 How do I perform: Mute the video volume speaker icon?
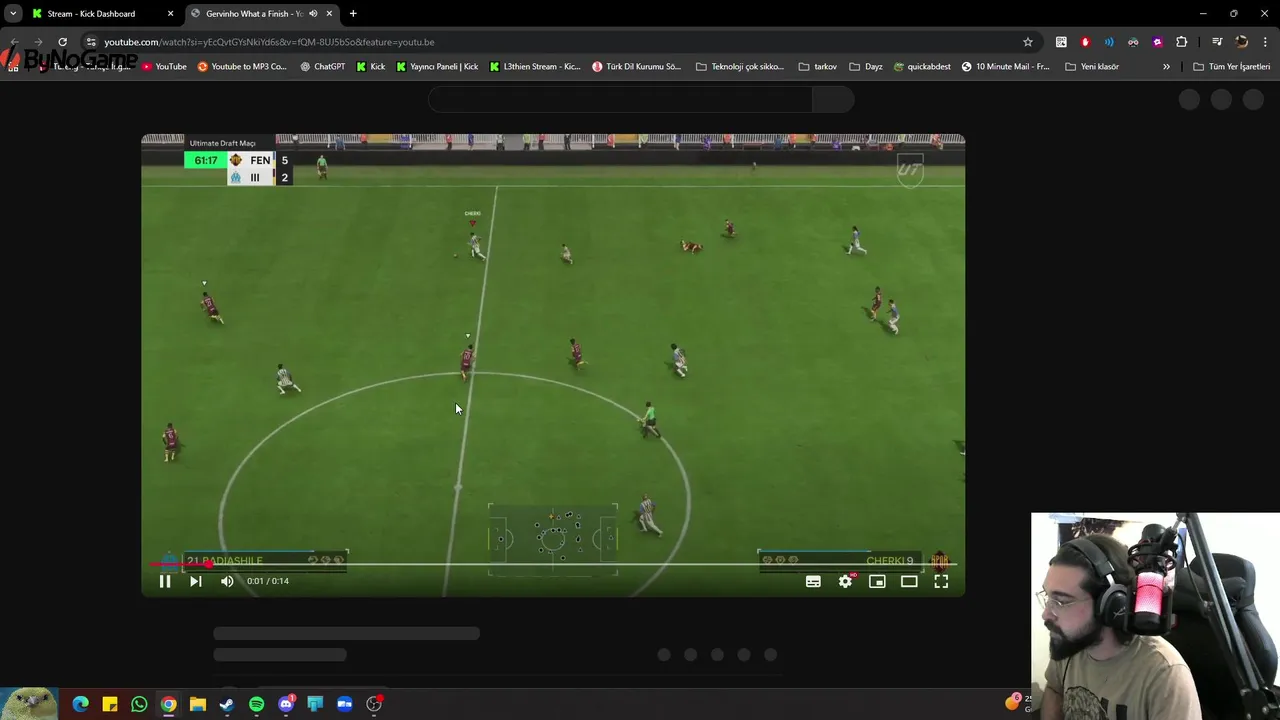point(227,581)
